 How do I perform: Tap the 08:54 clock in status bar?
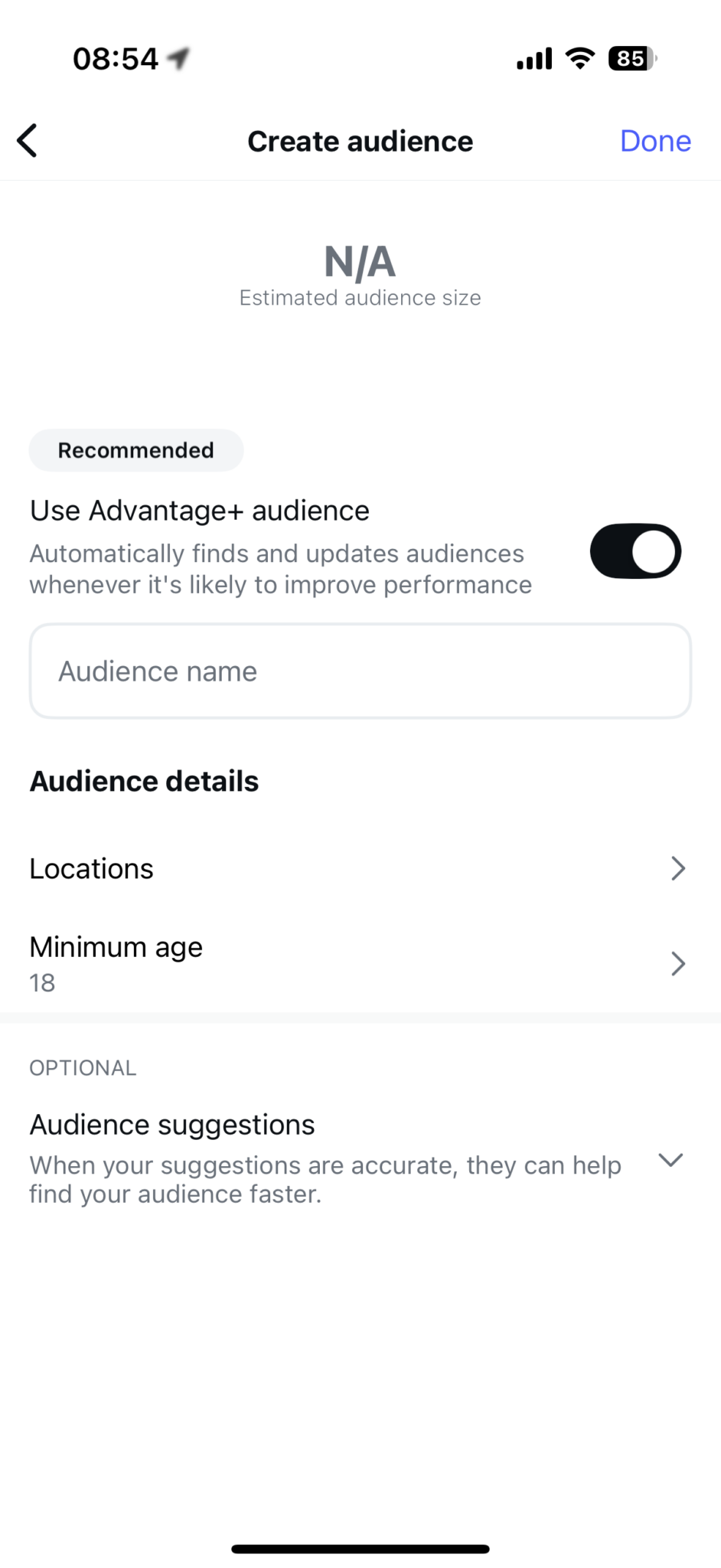click(x=116, y=59)
